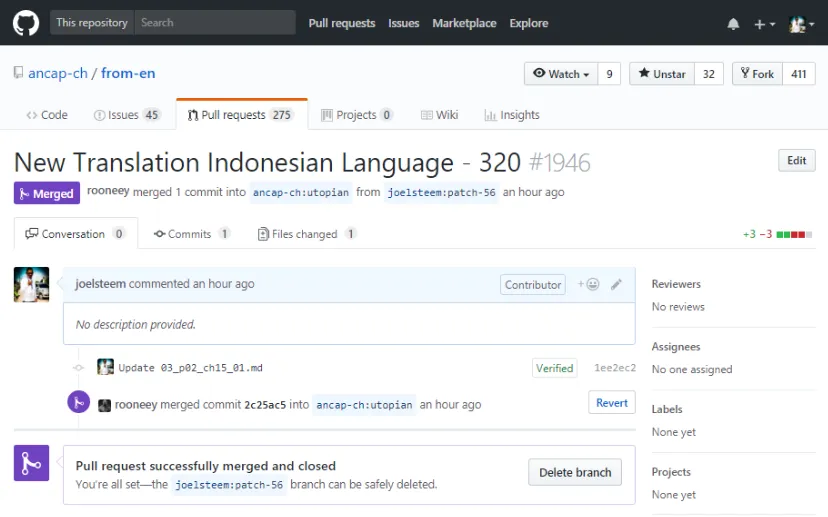Click the PR number #1946
Image resolution: width=828 pixels, height=517 pixels.
click(560, 163)
